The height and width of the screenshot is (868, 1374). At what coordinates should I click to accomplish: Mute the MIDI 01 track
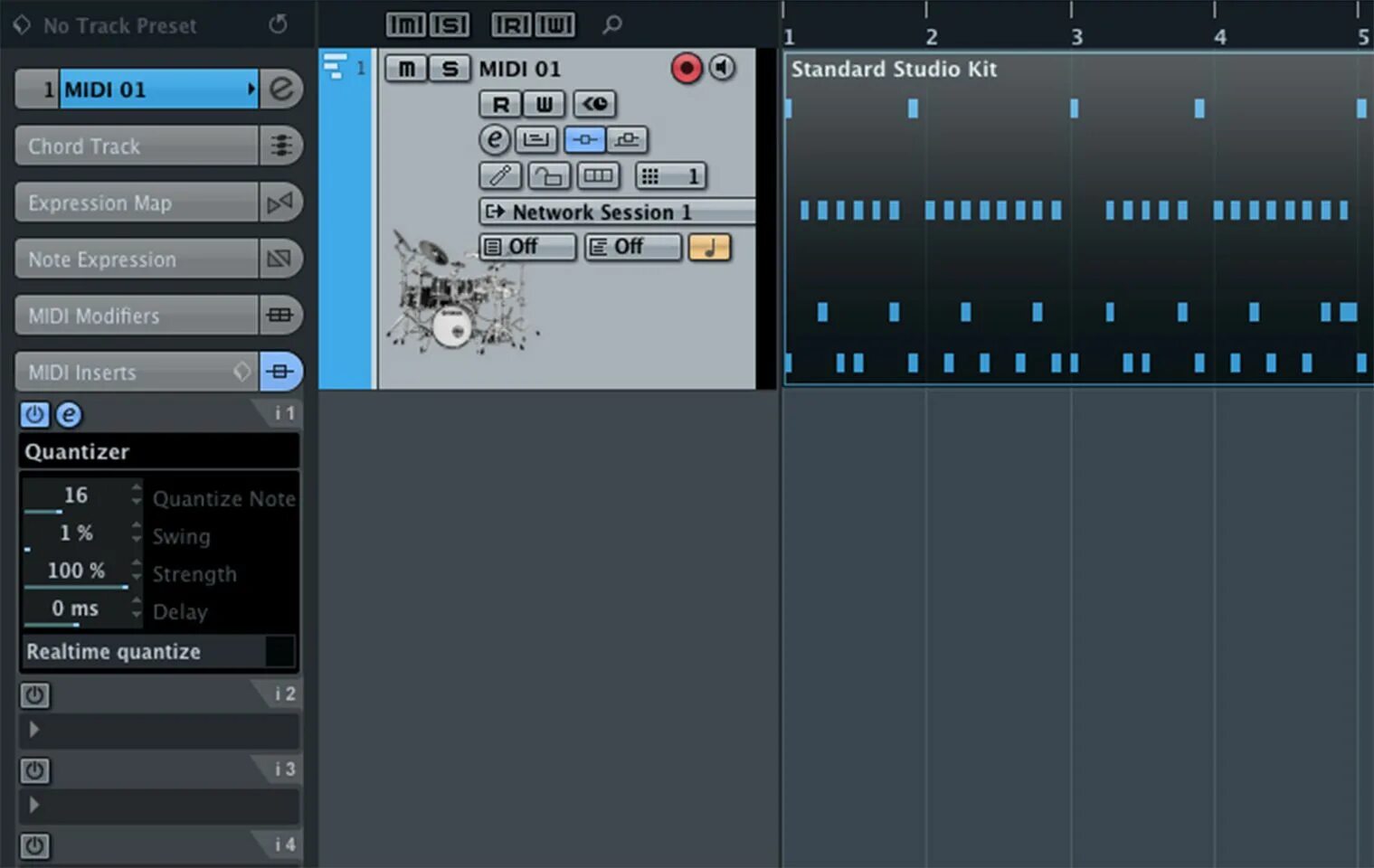click(x=405, y=68)
